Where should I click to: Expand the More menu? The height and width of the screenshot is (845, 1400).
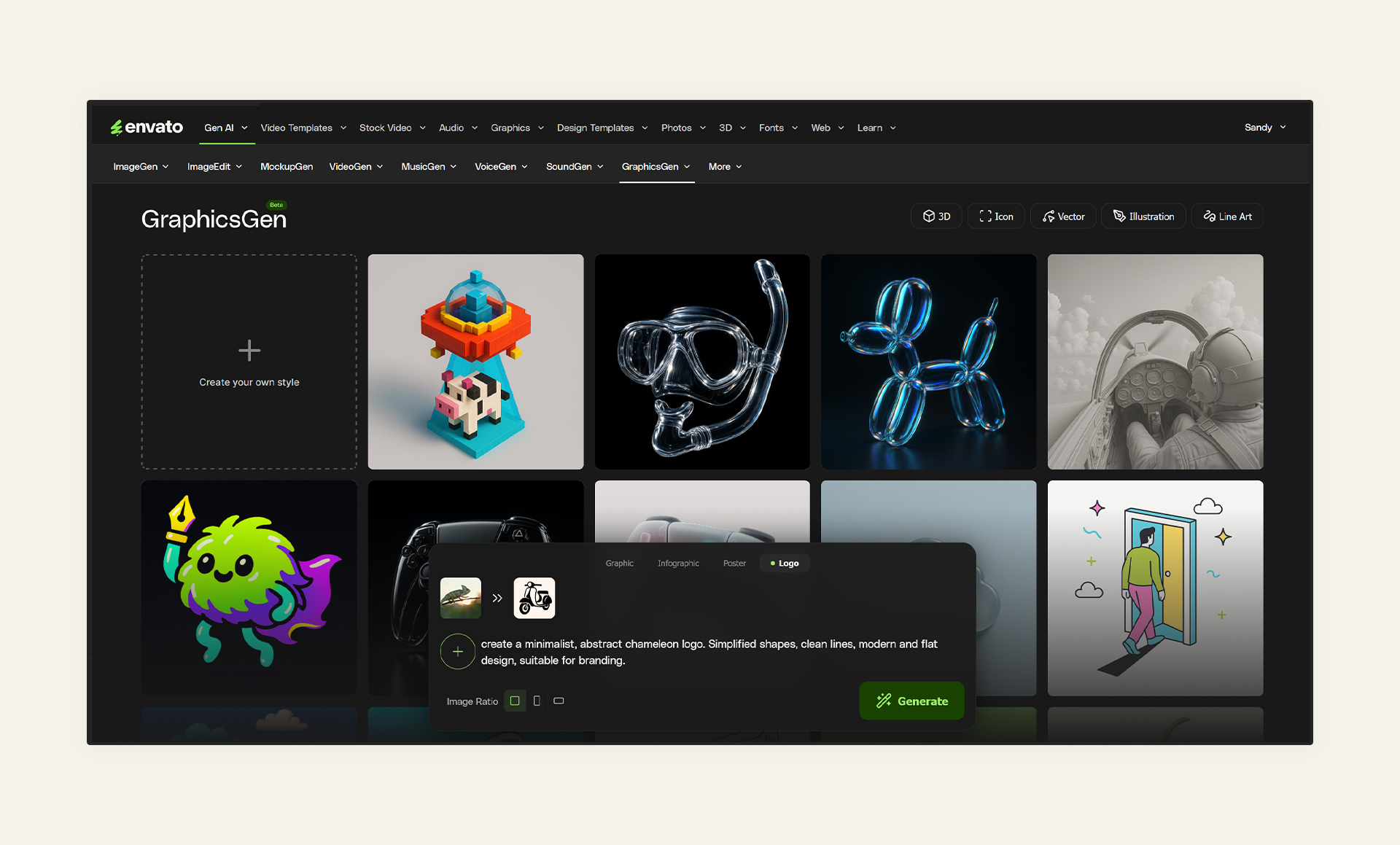point(725,167)
